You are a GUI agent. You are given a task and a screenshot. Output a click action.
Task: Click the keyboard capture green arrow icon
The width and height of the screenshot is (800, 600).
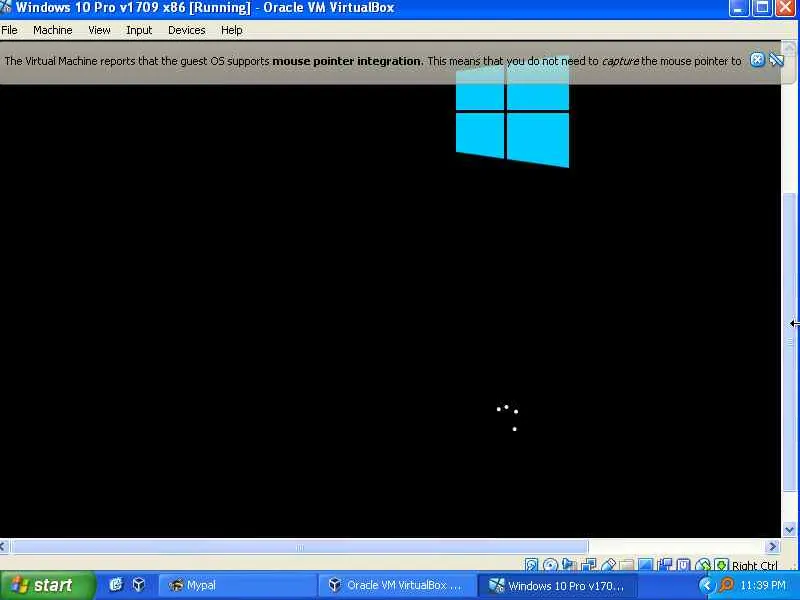coord(721,564)
